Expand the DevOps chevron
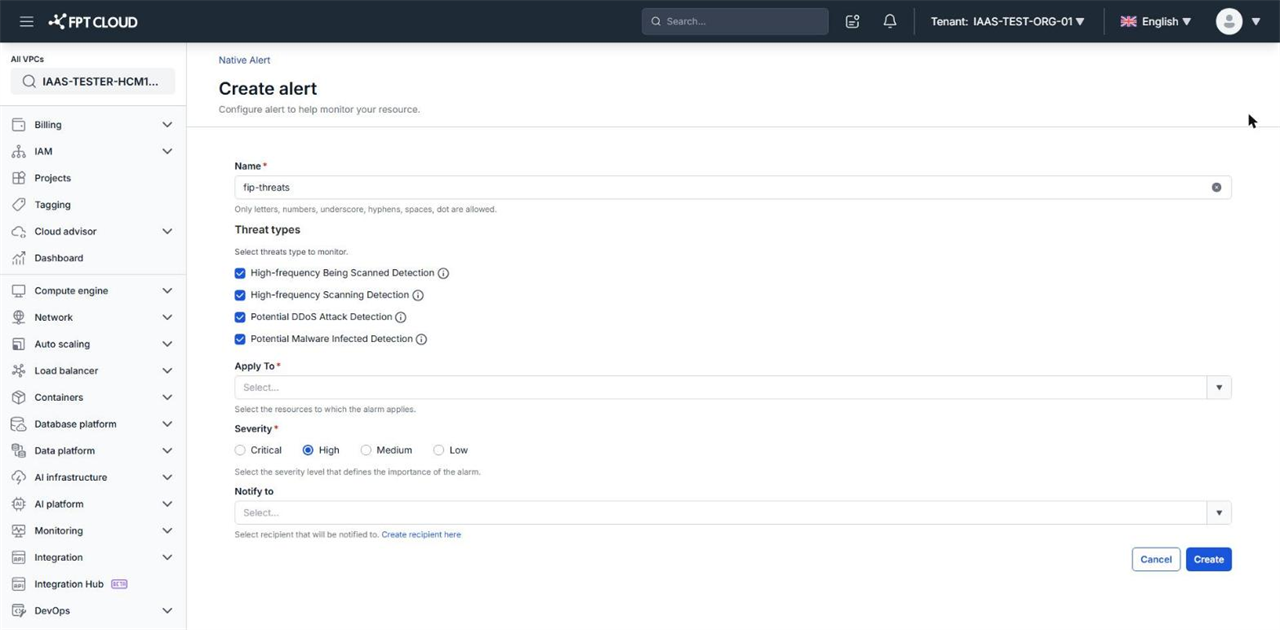1280x630 pixels. click(167, 611)
